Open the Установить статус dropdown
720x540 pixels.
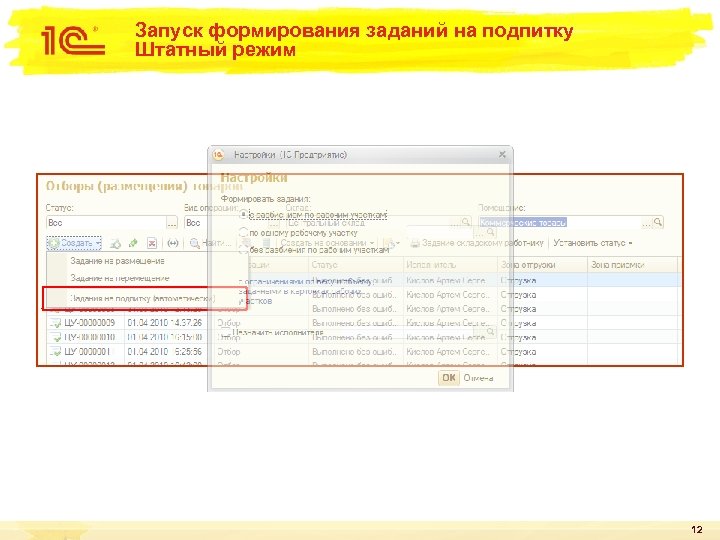(593, 243)
